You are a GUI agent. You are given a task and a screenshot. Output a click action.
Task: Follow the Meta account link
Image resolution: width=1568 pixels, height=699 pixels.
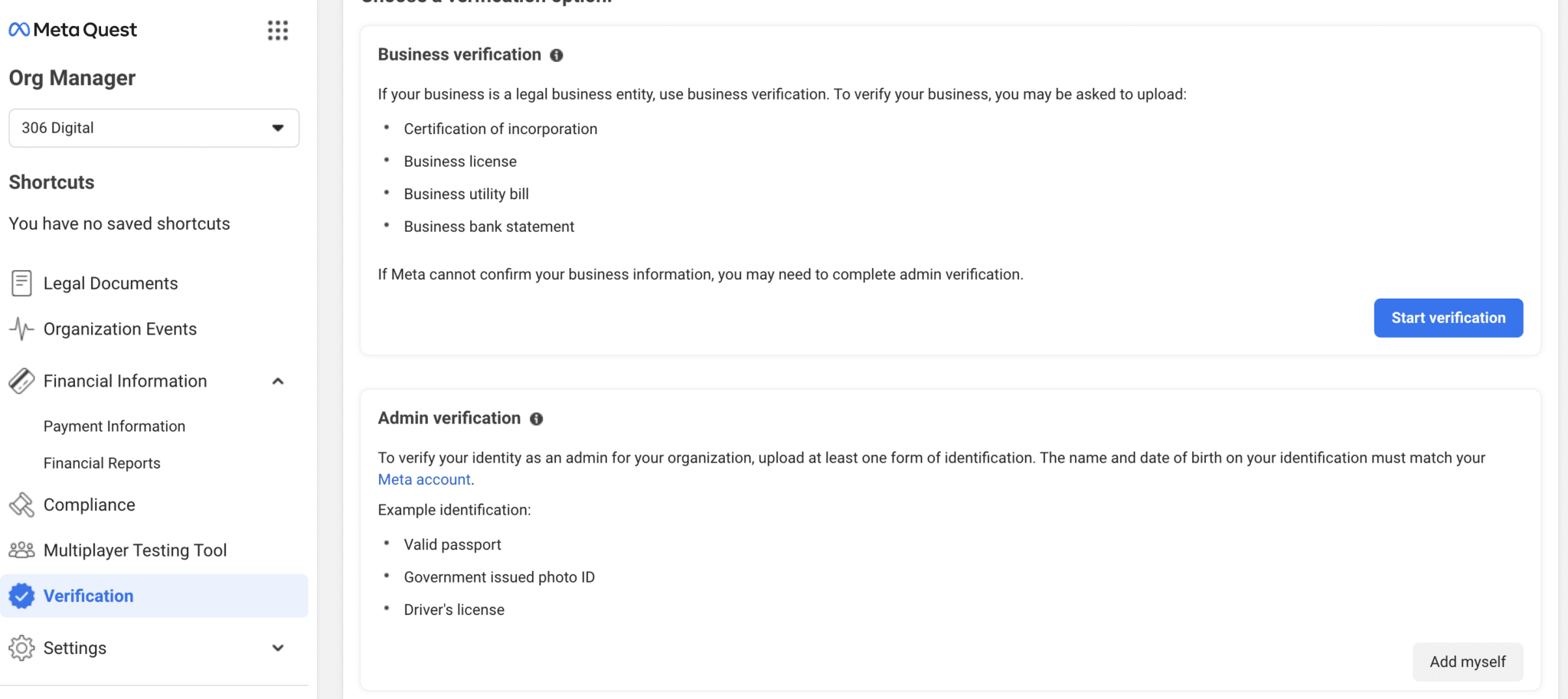pyautogui.click(x=424, y=479)
